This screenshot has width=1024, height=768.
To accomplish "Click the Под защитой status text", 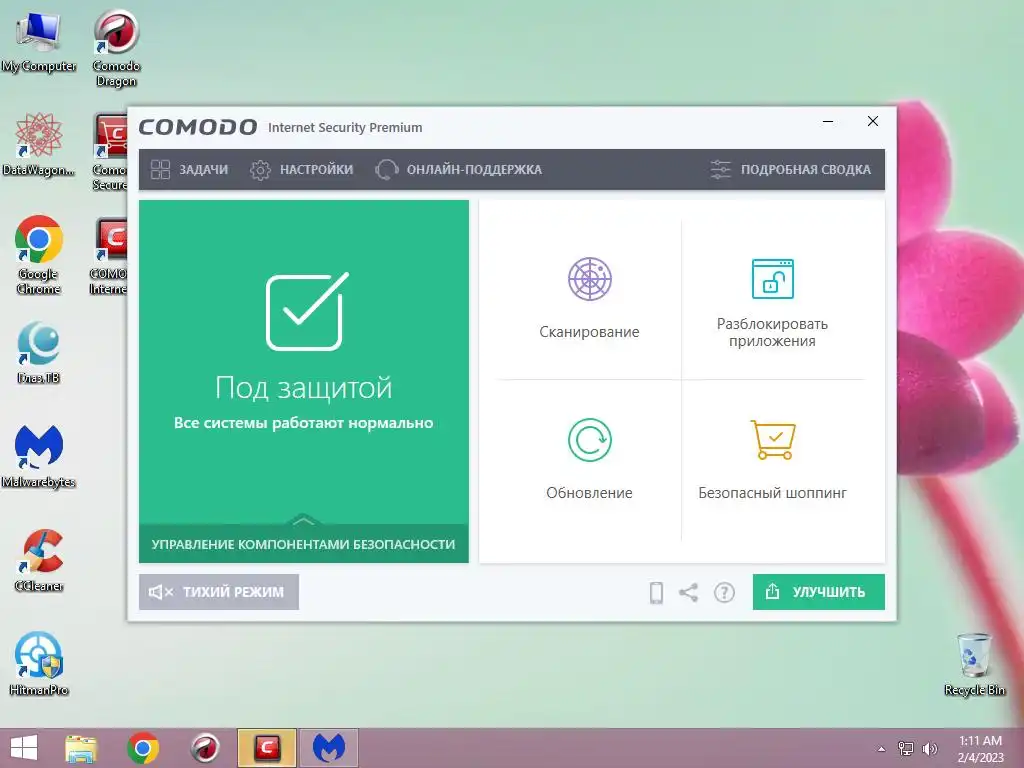I will pos(304,388).
